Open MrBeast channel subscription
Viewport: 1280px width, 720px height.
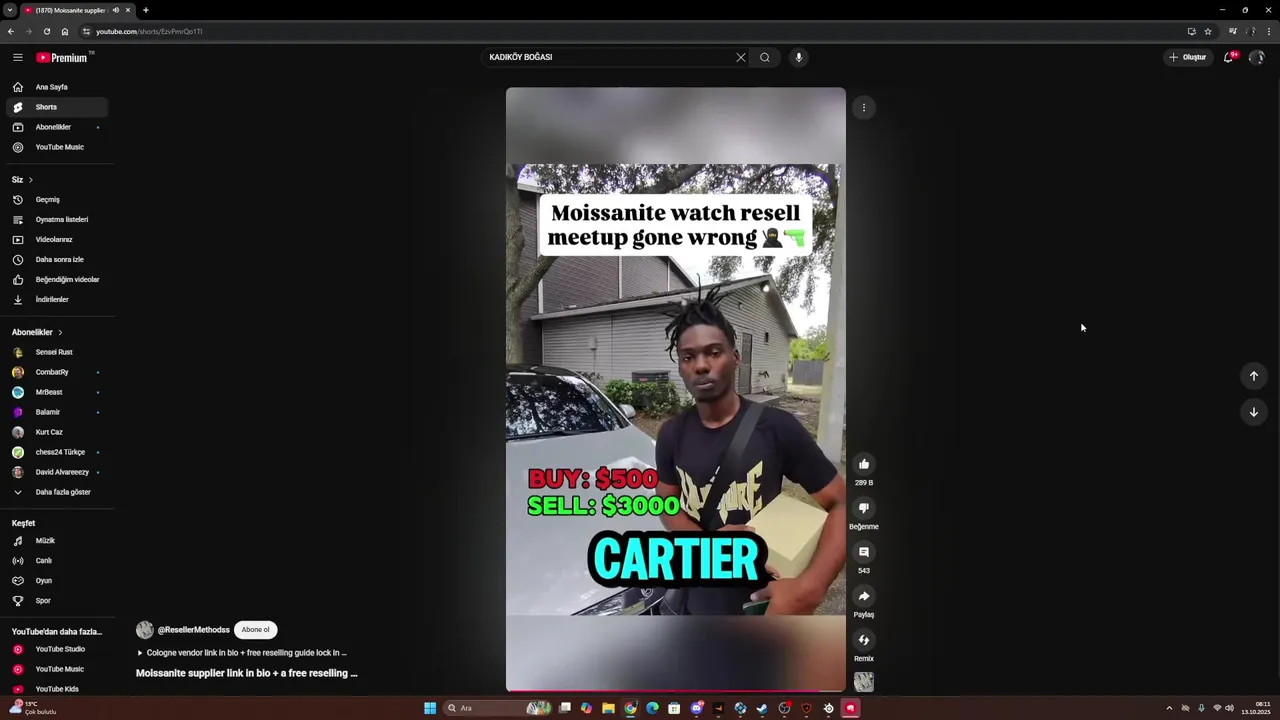[56, 392]
